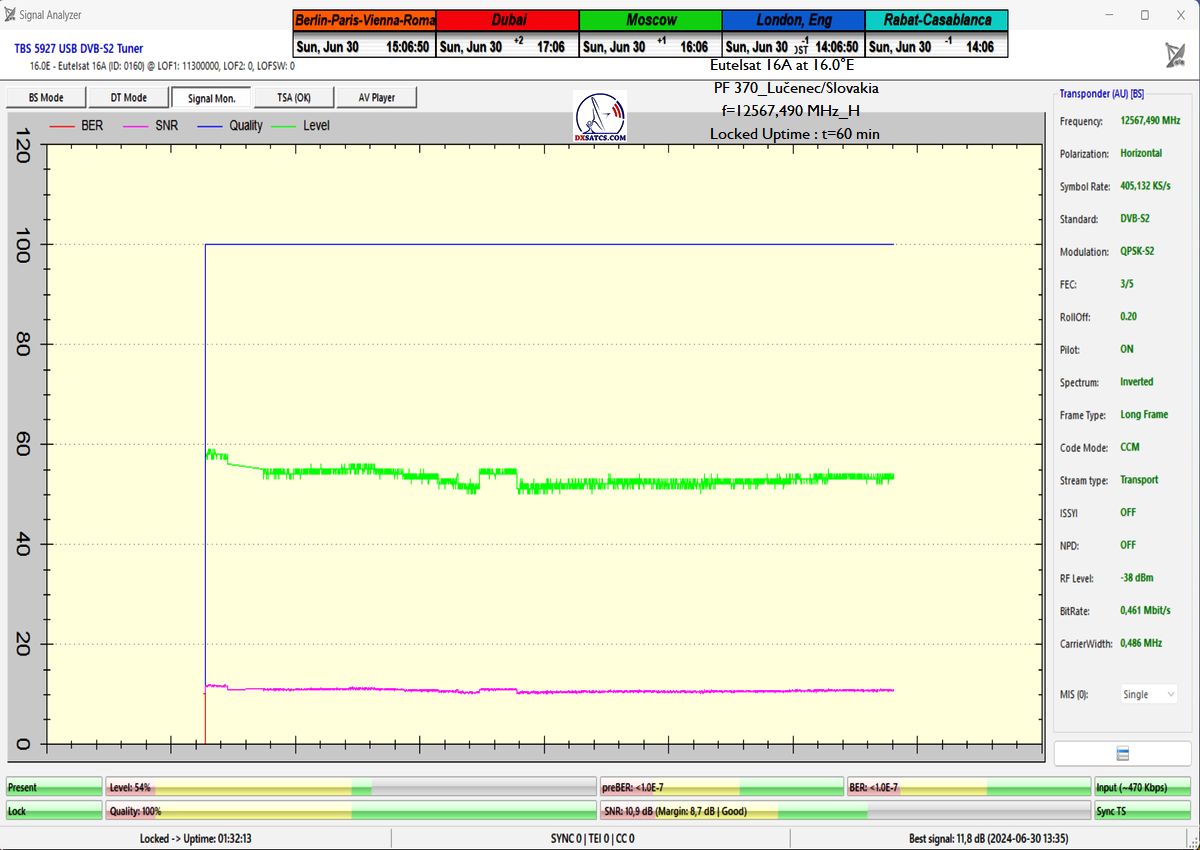This screenshot has width=1200, height=850.
Task: Open the DT Mode tab
Action: click(128, 98)
